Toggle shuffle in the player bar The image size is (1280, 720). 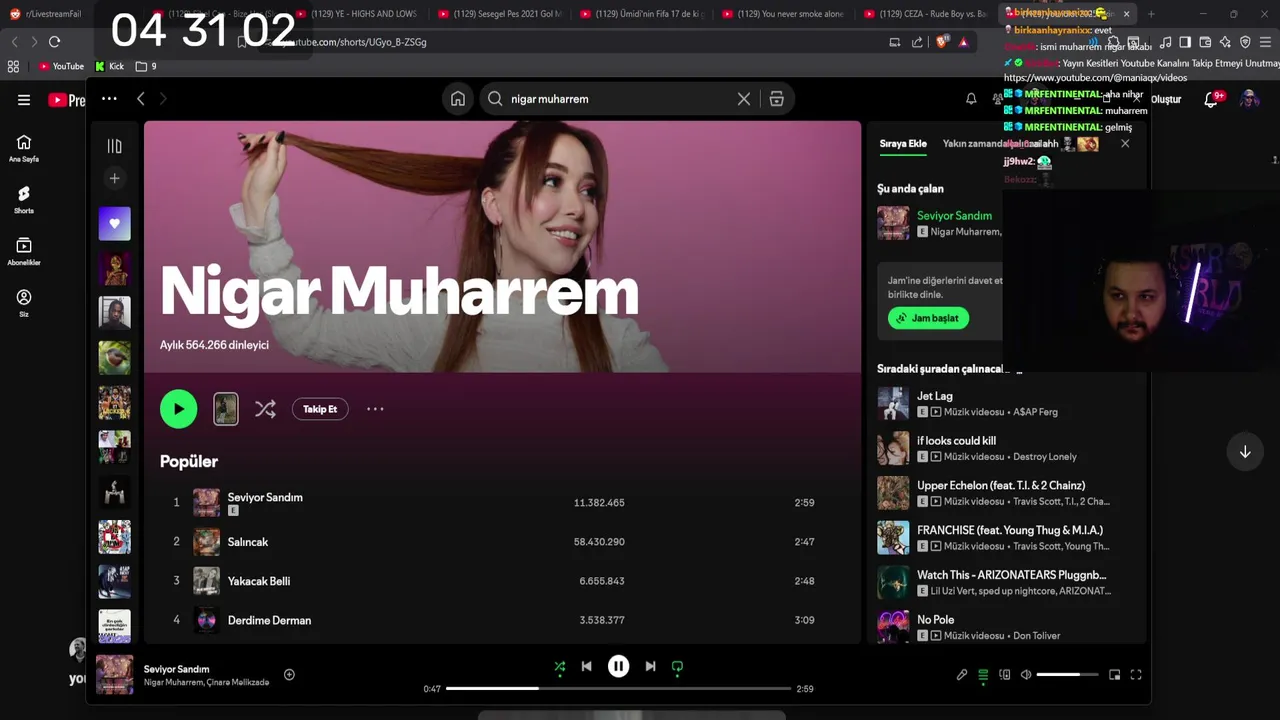[x=559, y=666]
